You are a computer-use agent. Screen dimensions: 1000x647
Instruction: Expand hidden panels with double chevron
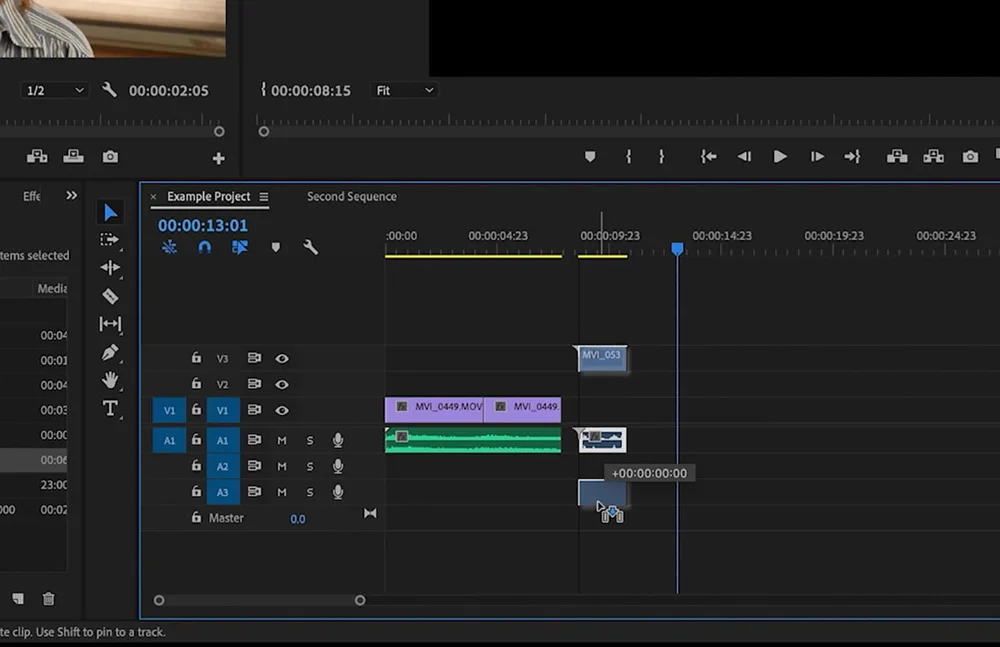(x=71, y=196)
